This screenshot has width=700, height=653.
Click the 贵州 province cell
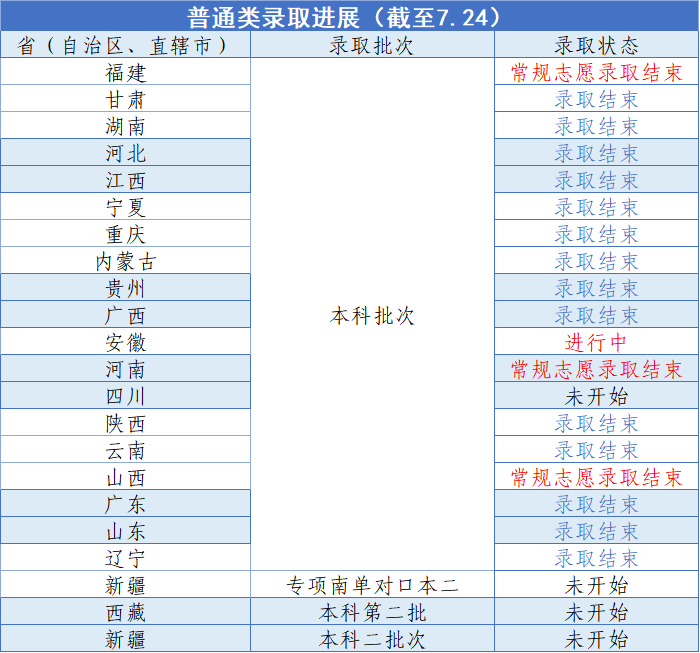(x=125, y=288)
